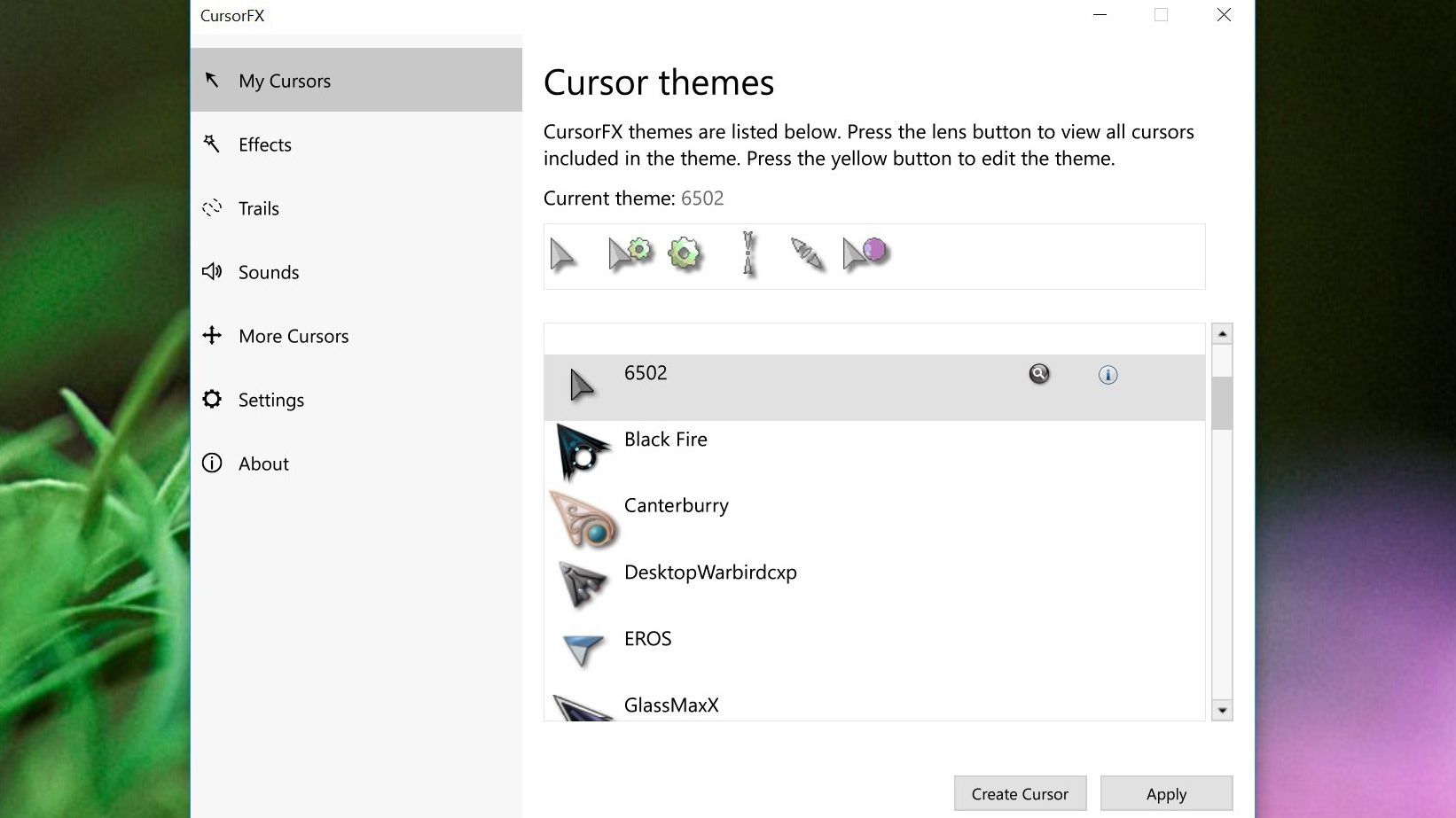This screenshot has height=818, width=1456.
Task: Click the normal arrow cursor preview
Action: coord(562,255)
